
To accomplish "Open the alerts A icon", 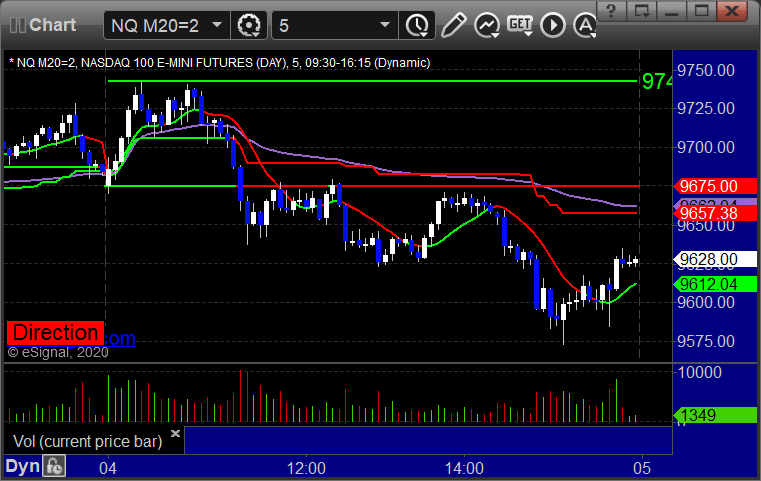I will click(x=585, y=25).
